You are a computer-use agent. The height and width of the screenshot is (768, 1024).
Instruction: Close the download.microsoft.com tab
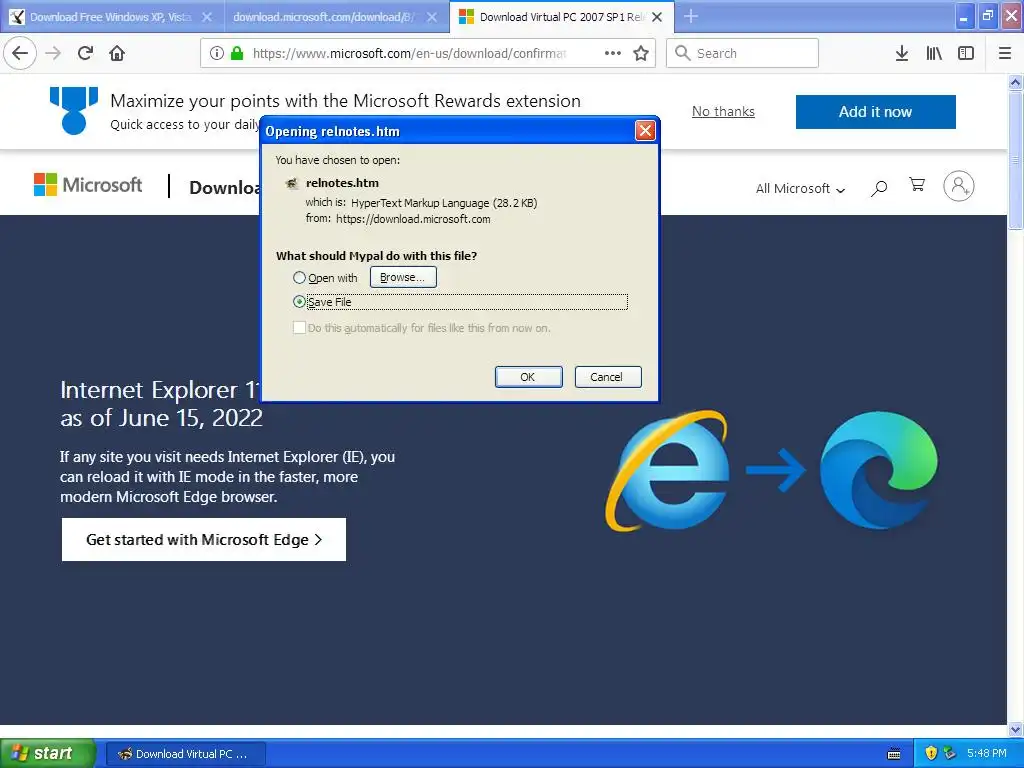(x=432, y=17)
